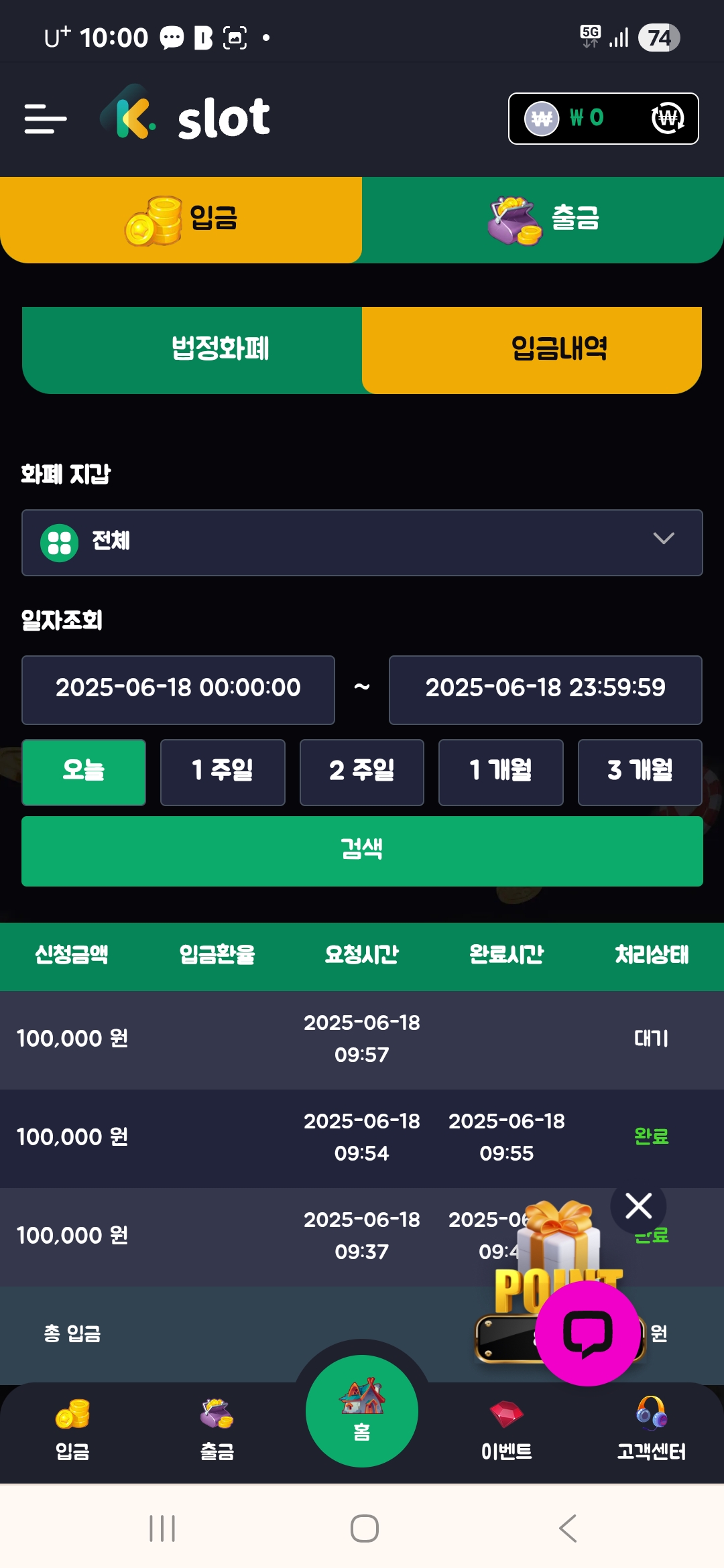This screenshot has height=1568, width=724.
Task: Select the 3 개월 date range
Action: [640, 772]
